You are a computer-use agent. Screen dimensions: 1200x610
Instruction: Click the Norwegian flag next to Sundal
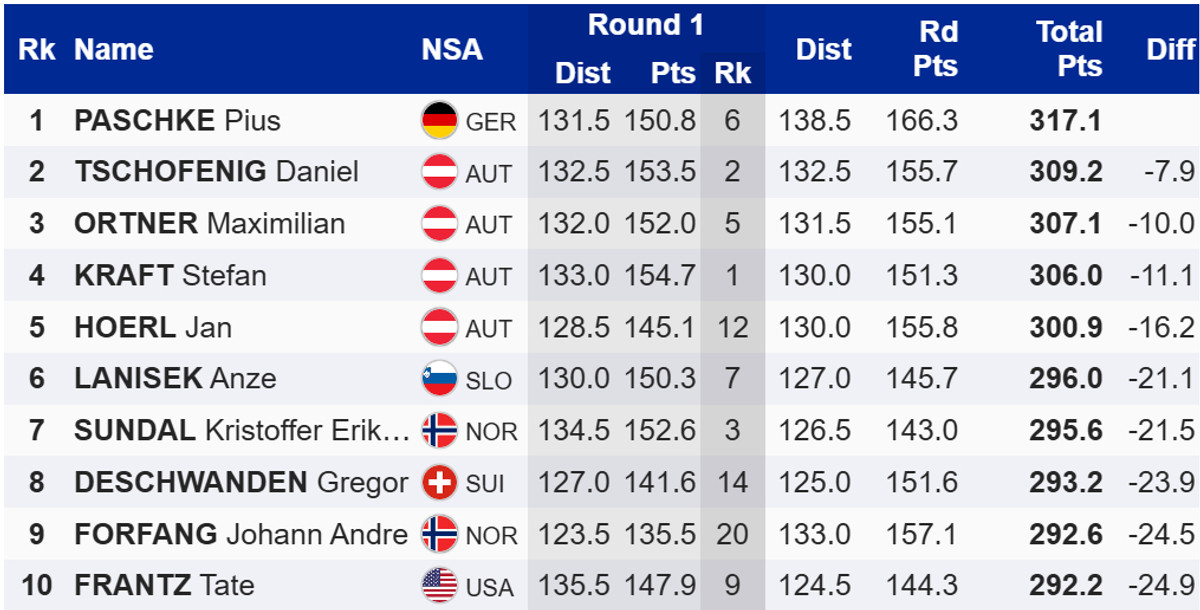440,431
